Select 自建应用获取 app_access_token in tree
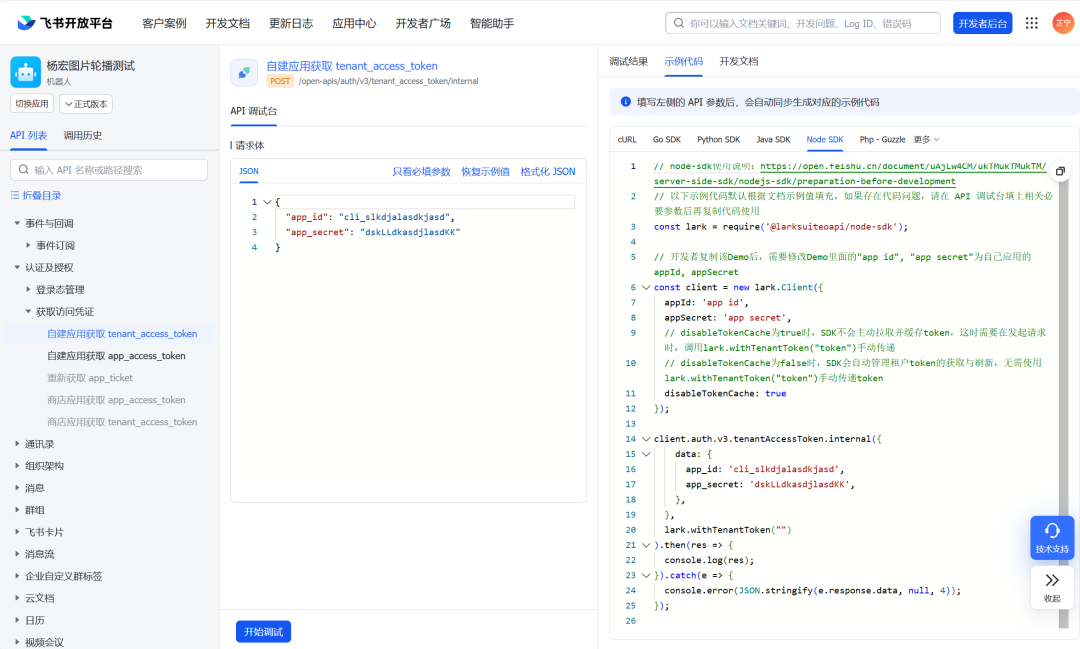The image size is (1080, 649). tap(116, 356)
